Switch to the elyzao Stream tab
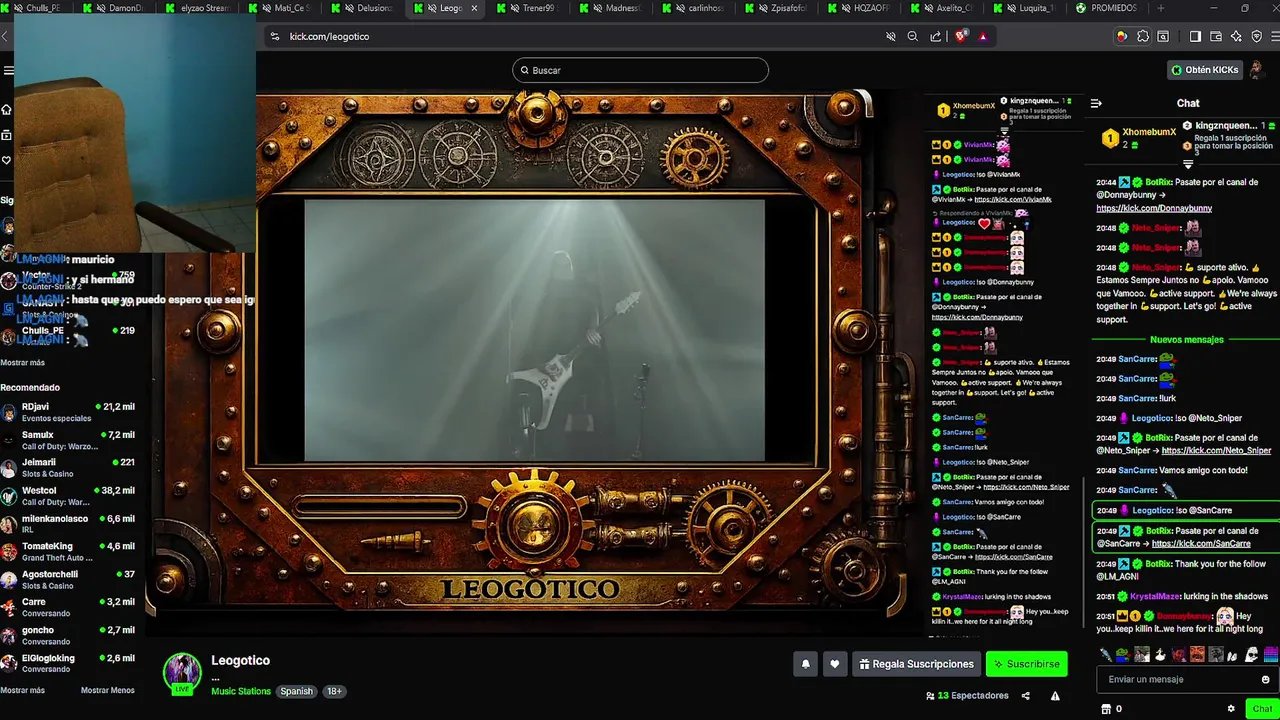The width and height of the screenshot is (1280, 720). (x=198, y=8)
